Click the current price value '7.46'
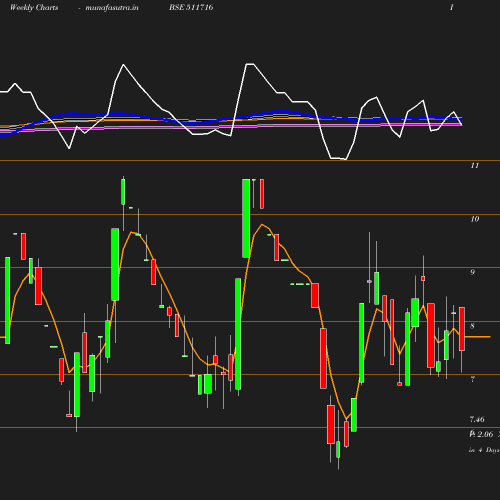Screen dimensions: 500x500 (477, 419)
